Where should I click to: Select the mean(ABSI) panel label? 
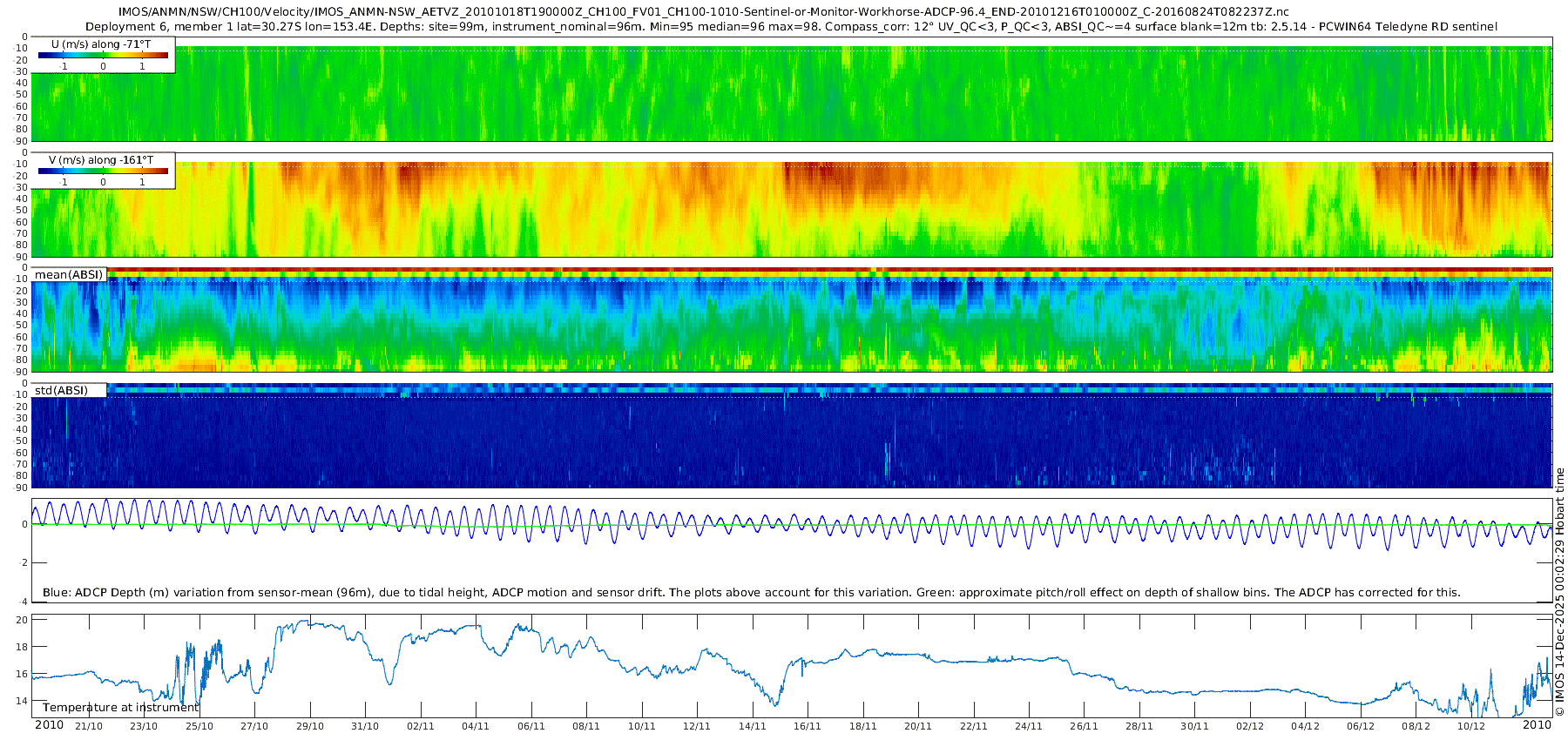(x=69, y=275)
